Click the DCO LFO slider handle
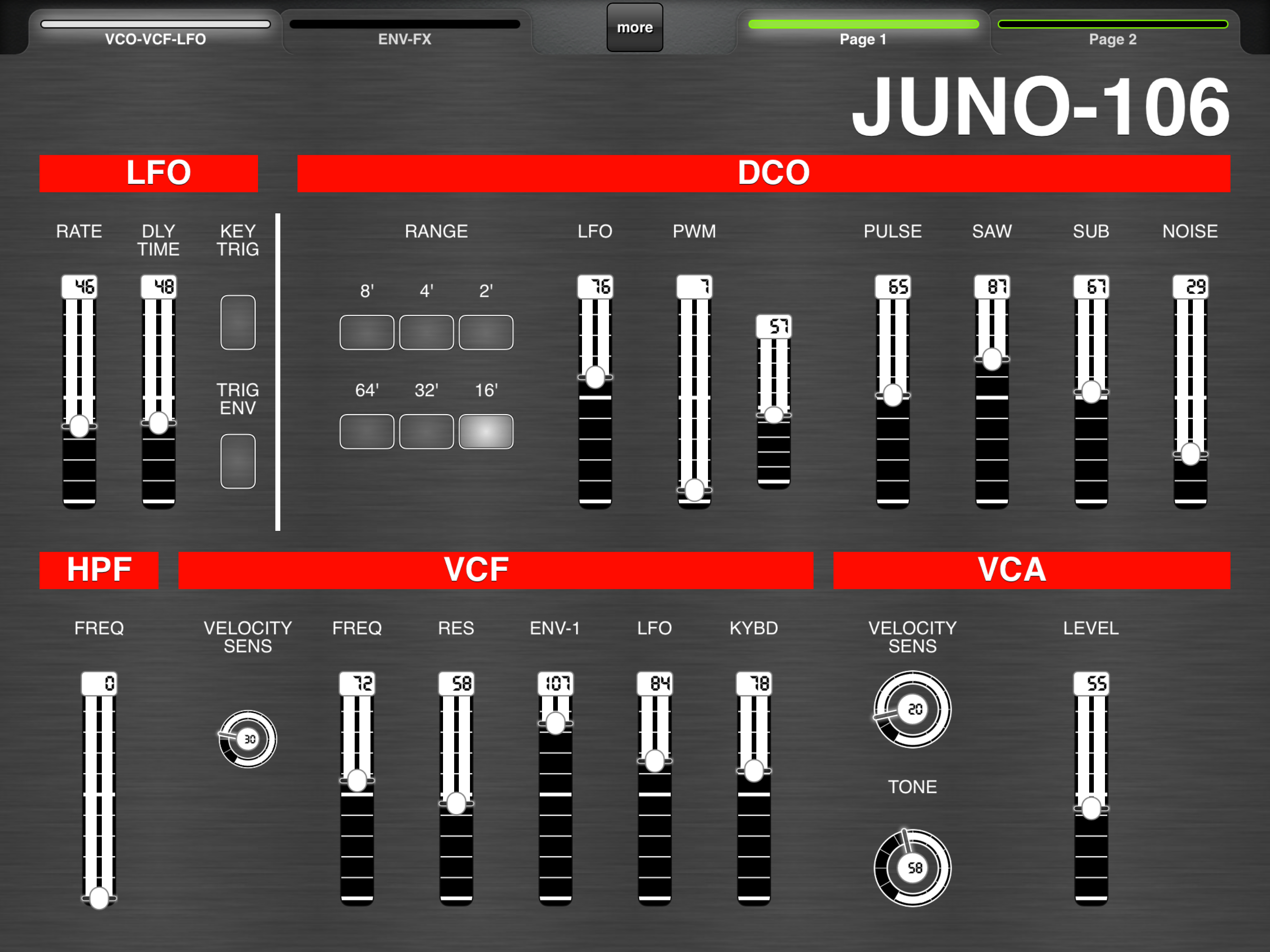1270x952 pixels. [595, 377]
